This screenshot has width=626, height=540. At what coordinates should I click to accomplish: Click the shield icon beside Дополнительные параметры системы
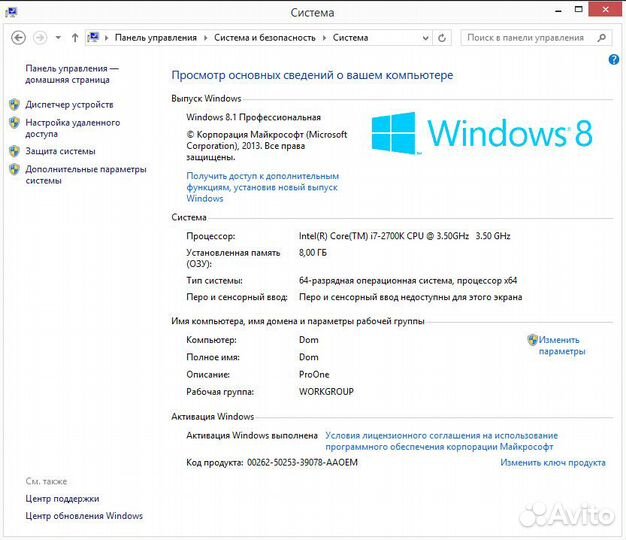pos(14,169)
